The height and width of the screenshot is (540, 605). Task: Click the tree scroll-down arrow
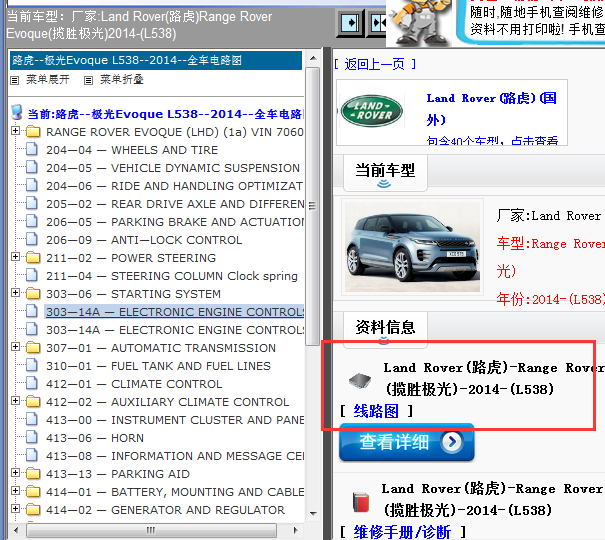(x=313, y=513)
